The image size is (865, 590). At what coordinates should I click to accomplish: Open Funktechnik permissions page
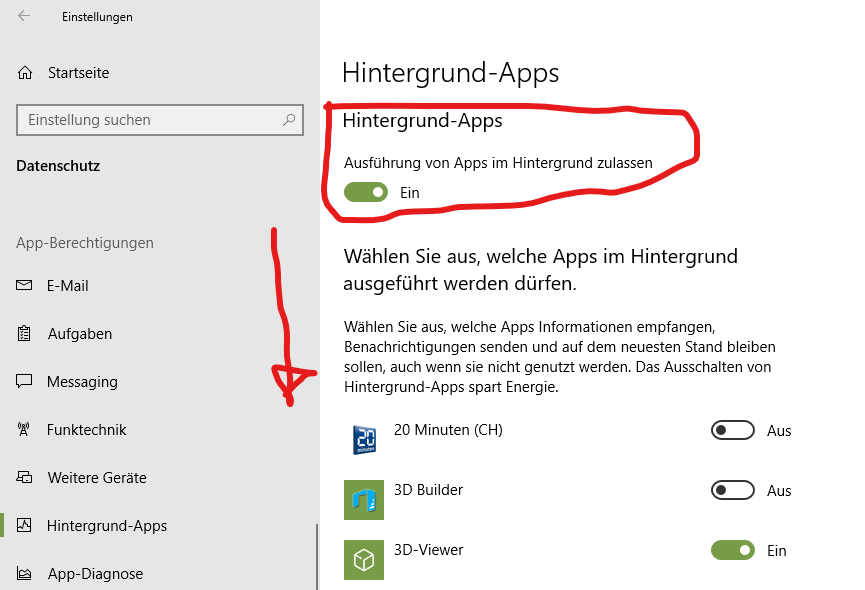pyautogui.click(x=87, y=430)
